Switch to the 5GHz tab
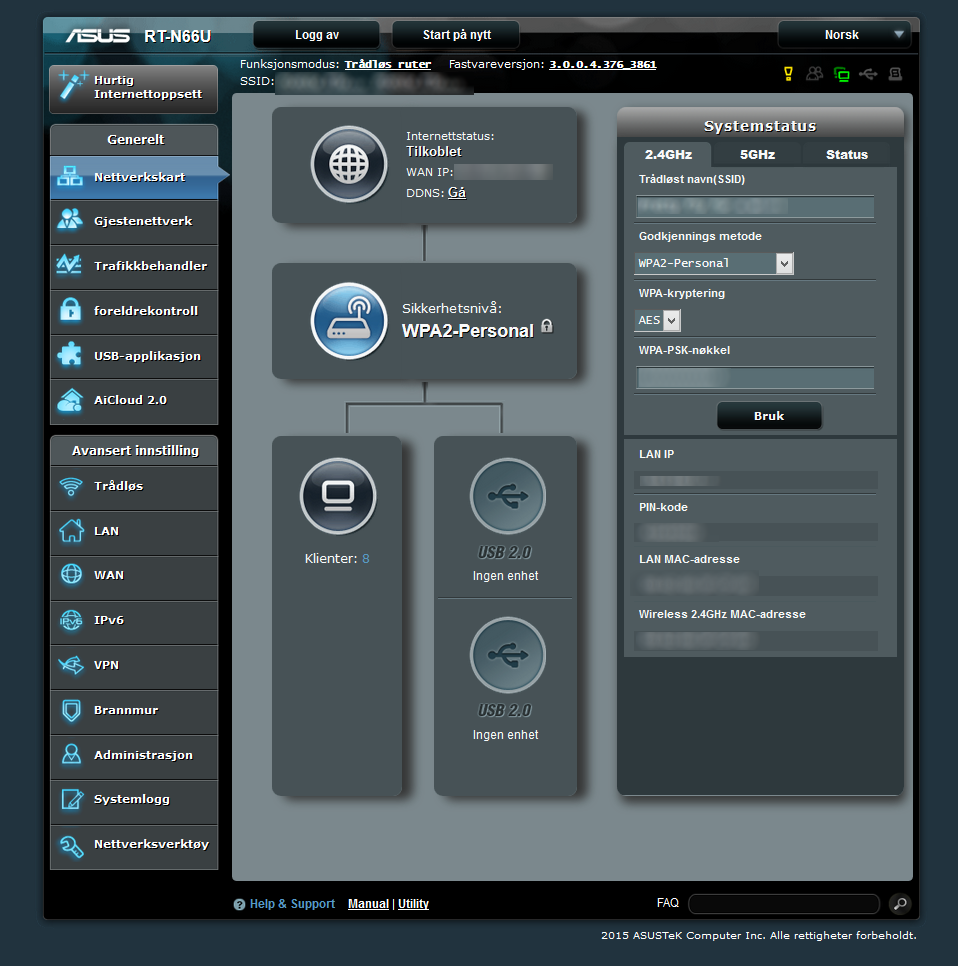This screenshot has height=966, width=958. [x=757, y=154]
